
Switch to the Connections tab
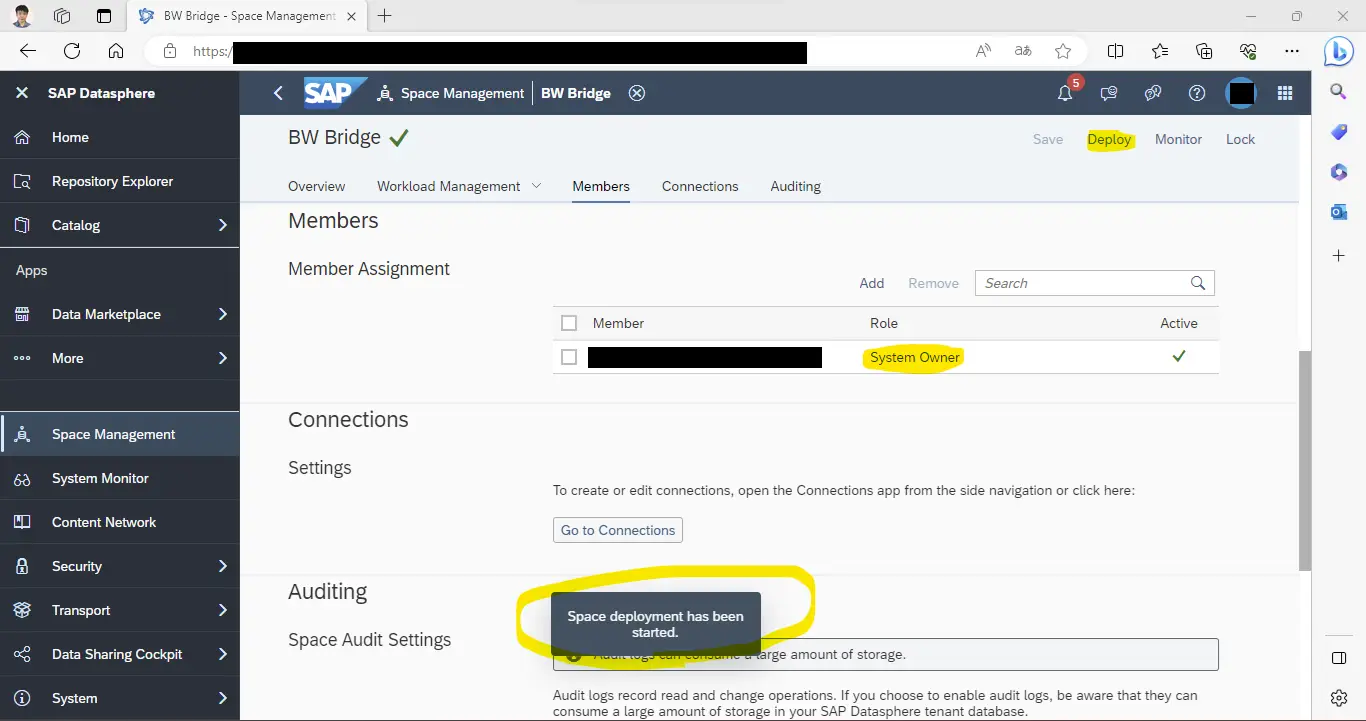click(700, 186)
